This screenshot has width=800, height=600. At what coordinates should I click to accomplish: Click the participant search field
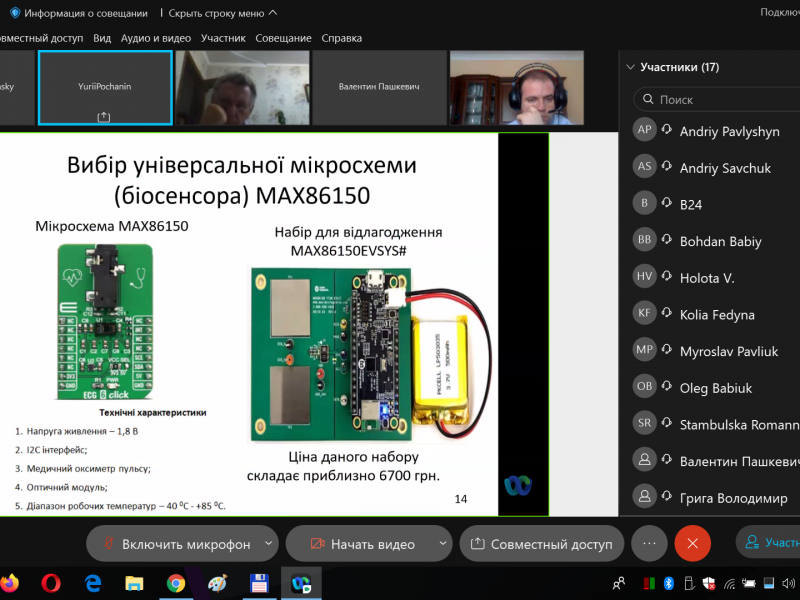(x=720, y=100)
